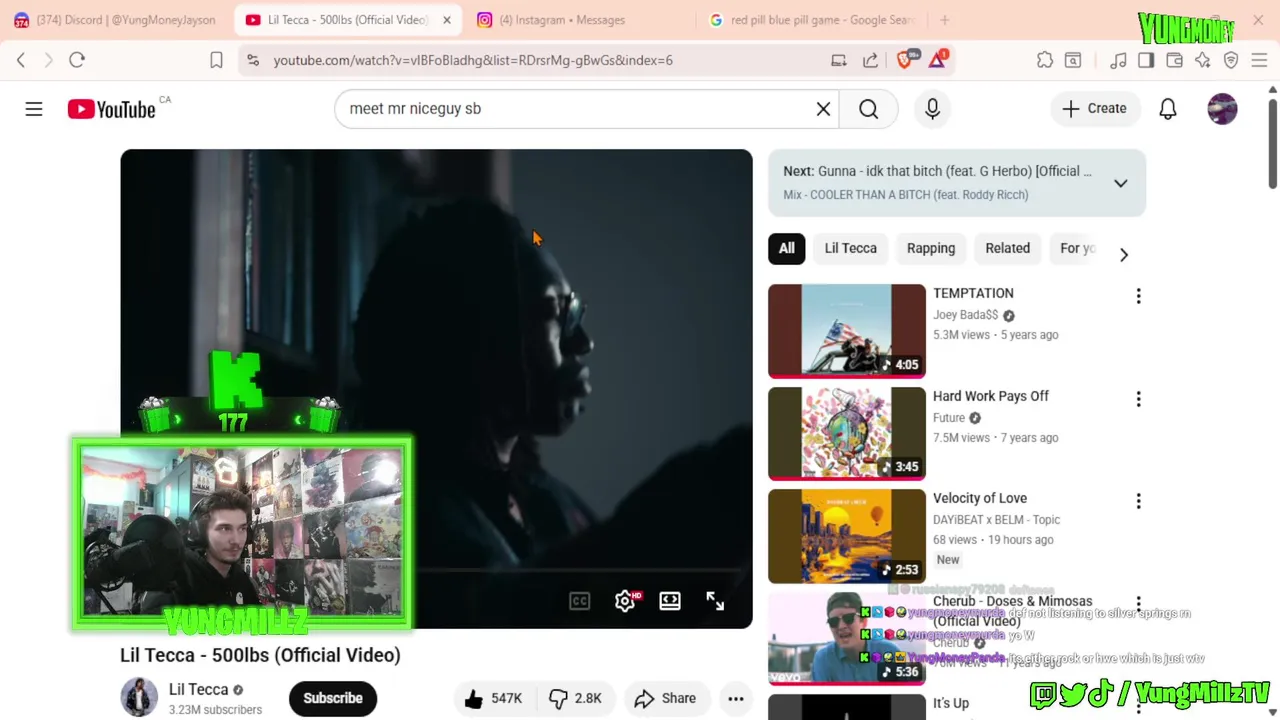The width and height of the screenshot is (1280, 720).
Task: Open the Hard Work Pays Off thumbnail
Action: click(x=847, y=434)
